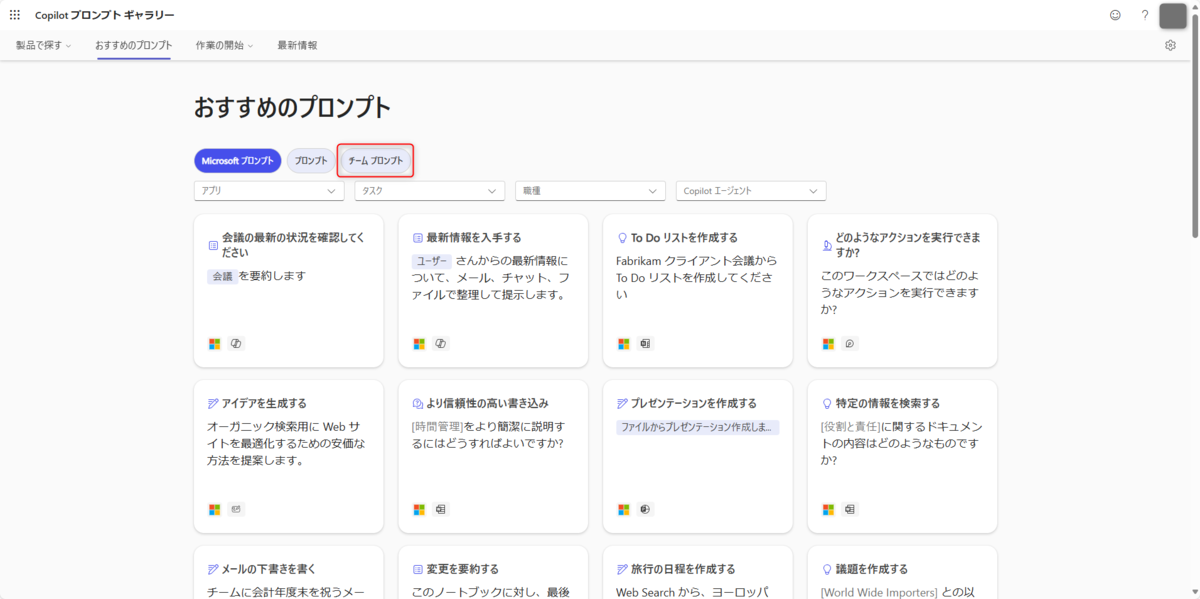This screenshot has width=1200, height=599.
Task: Open the 会議の最新の状況を確認してください prompt title
Action: pos(293,245)
